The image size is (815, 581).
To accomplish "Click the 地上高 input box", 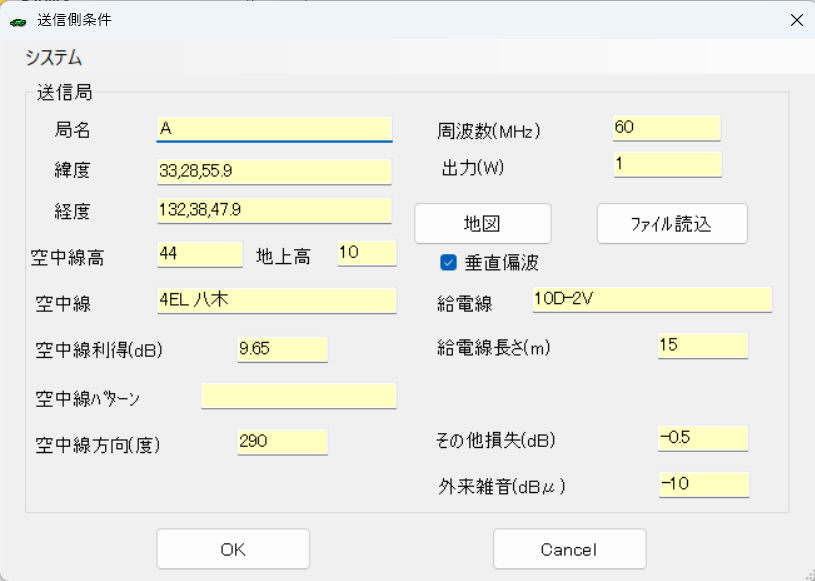I will pos(366,254).
